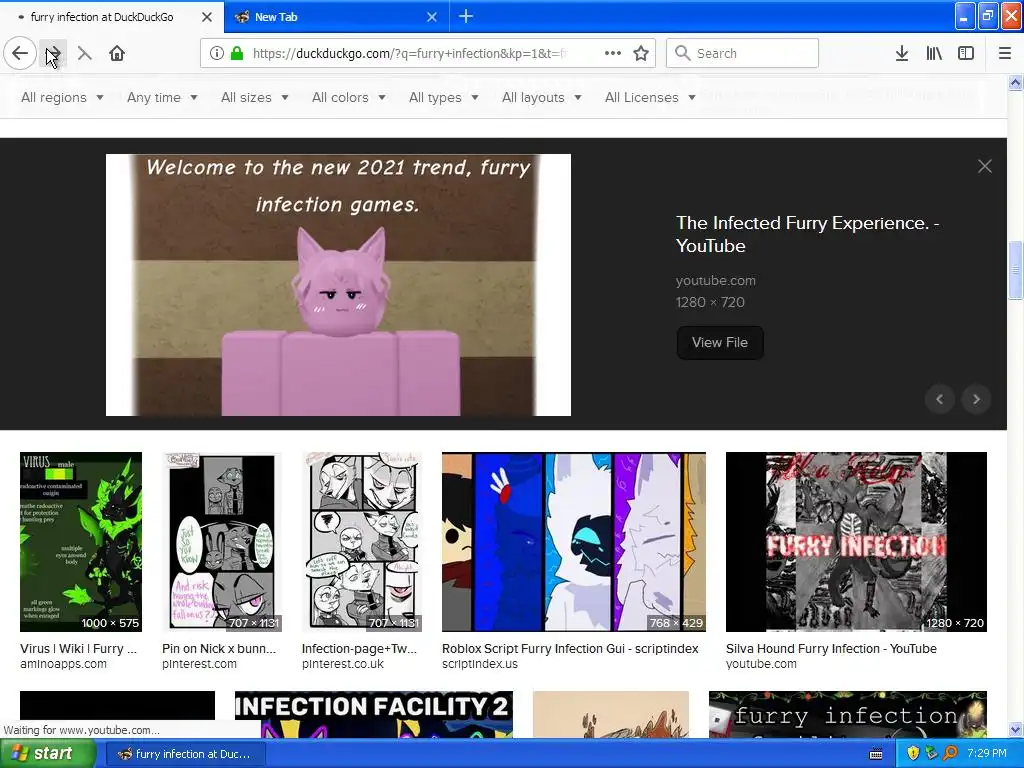Screen dimensions: 1024x768
Task: Open the Firefox hamburger menu
Action: [x=1004, y=54]
